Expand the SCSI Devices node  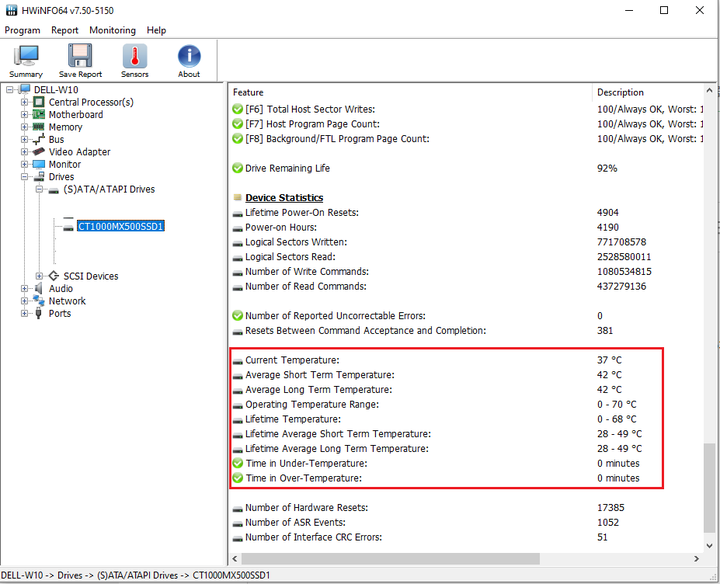[x=39, y=276]
